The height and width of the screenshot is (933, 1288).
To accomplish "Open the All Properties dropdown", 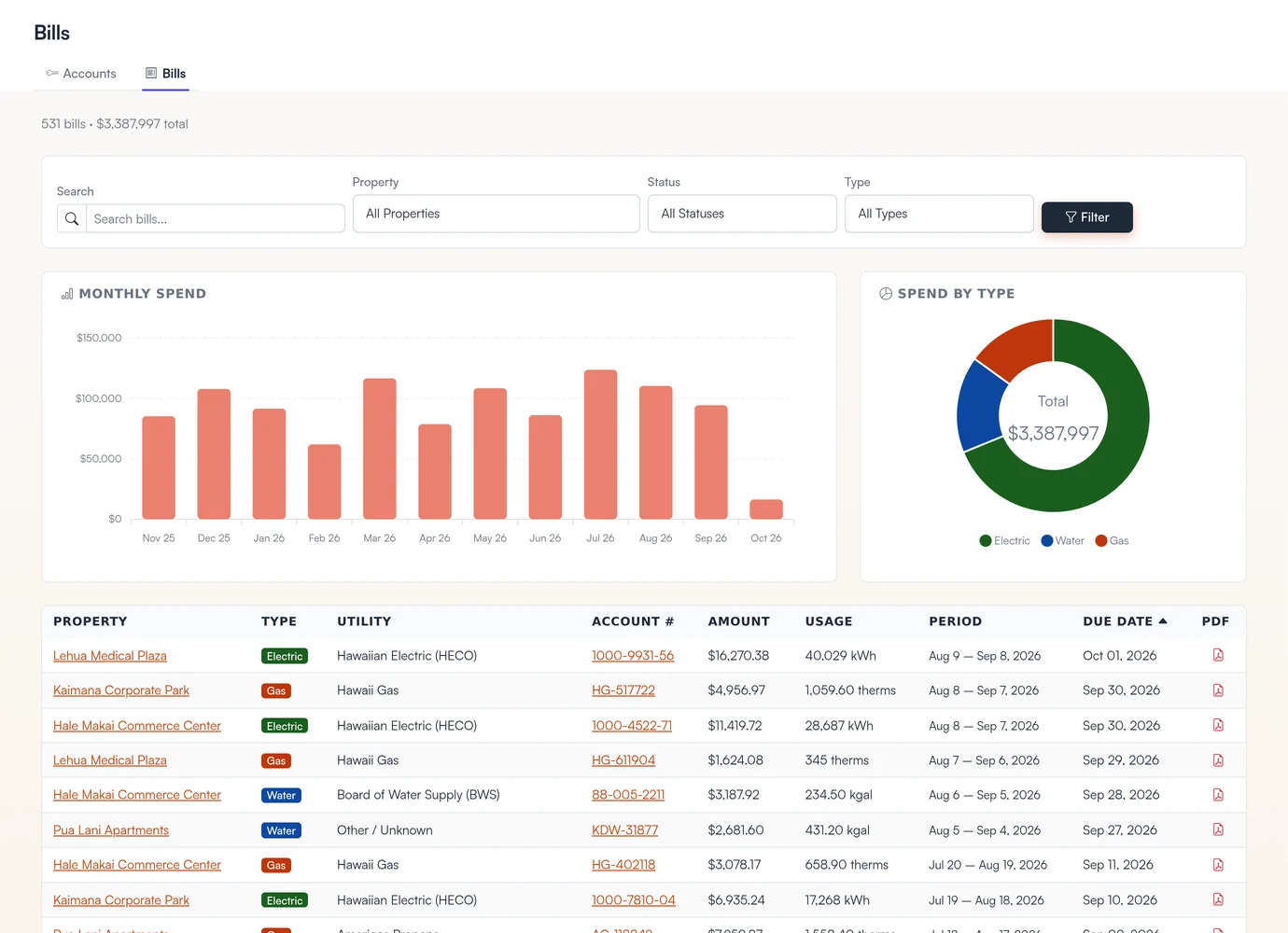I will click(497, 214).
